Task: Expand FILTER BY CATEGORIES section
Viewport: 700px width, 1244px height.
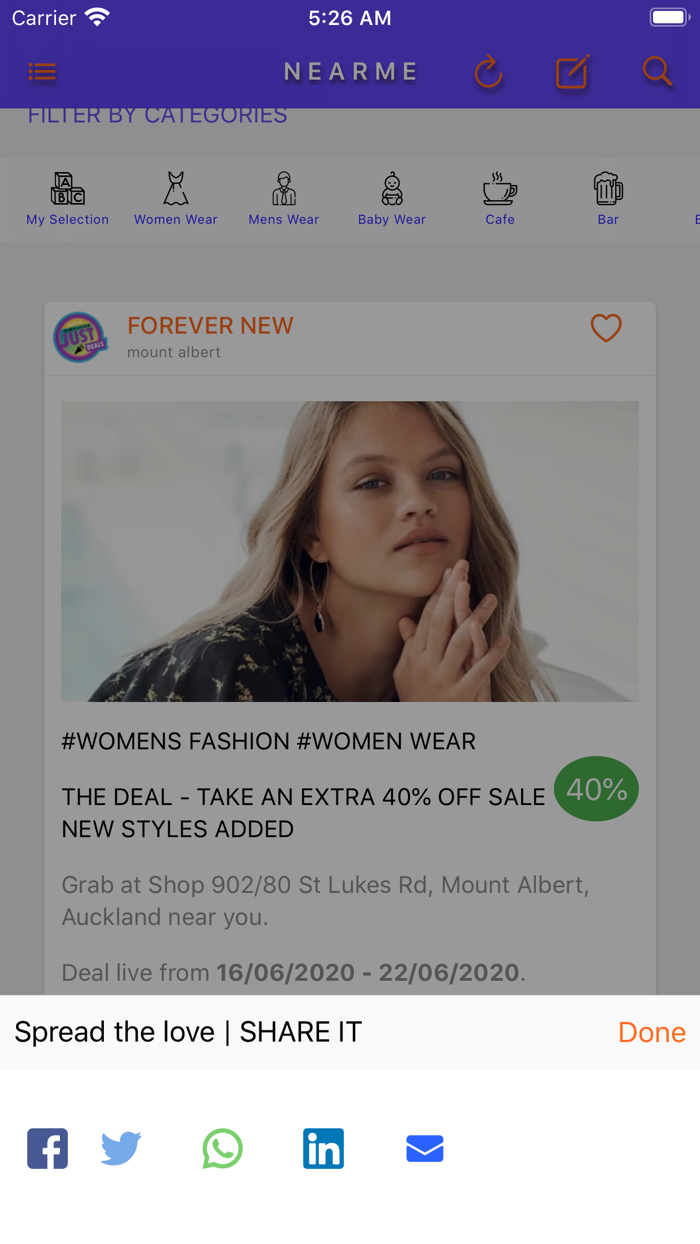Action: click(x=146, y=114)
